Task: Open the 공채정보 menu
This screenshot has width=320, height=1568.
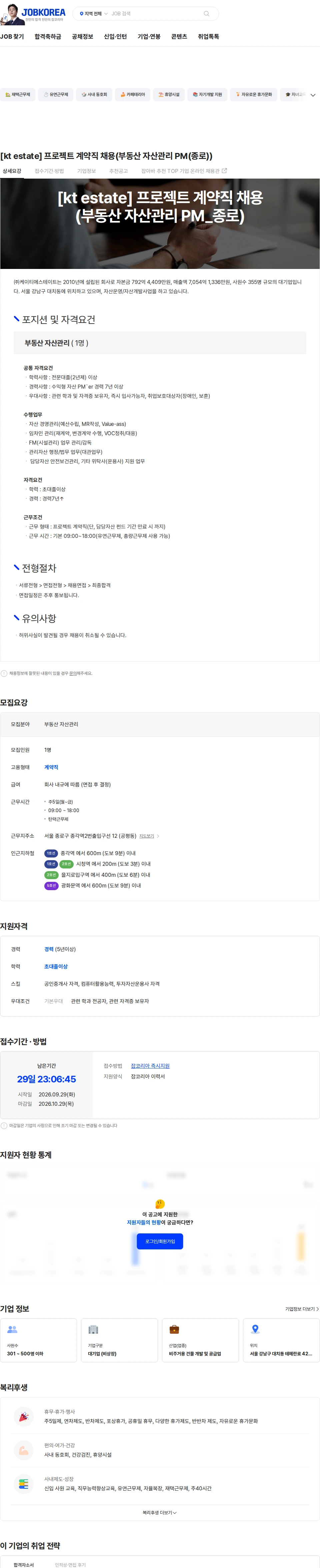Action: click(83, 37)
